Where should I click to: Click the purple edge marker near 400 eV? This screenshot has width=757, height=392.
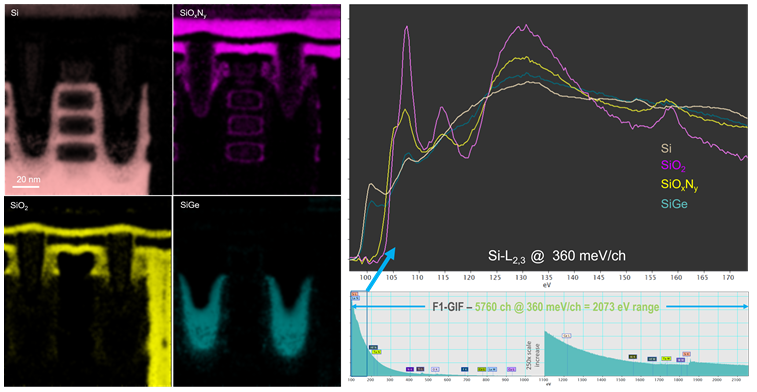410,369
